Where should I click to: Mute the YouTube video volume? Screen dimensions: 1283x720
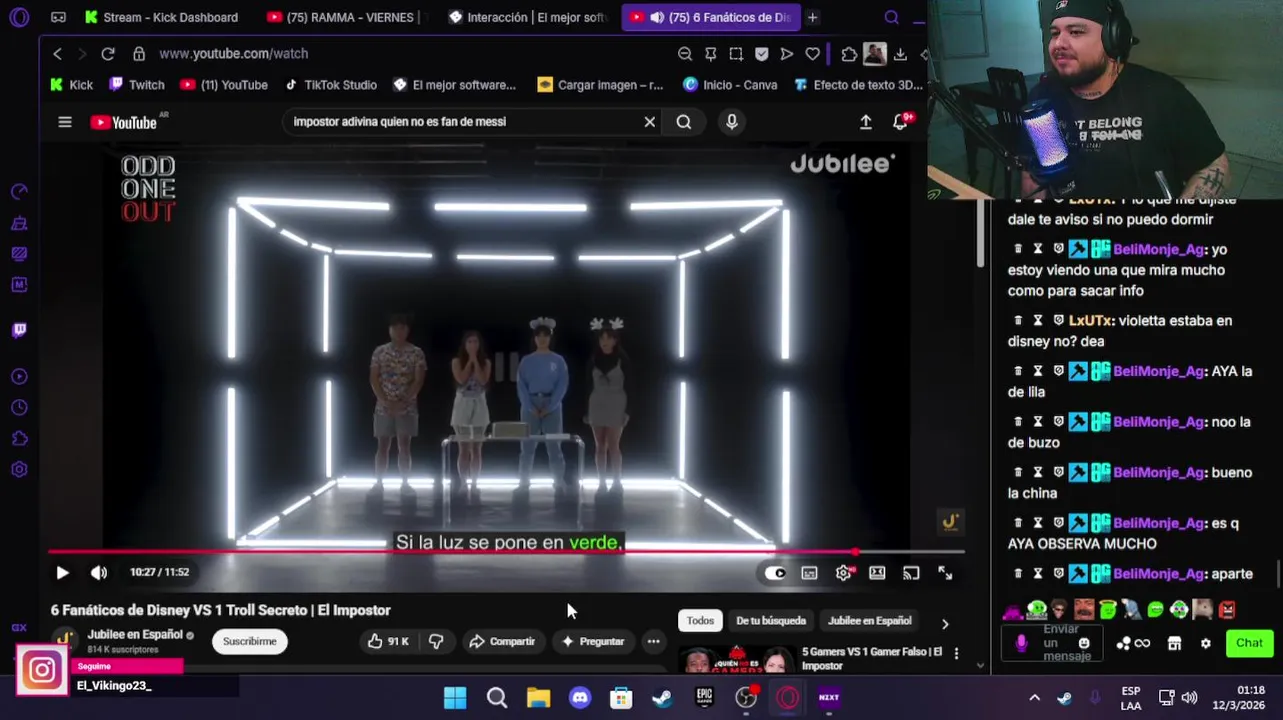(98, 573)
